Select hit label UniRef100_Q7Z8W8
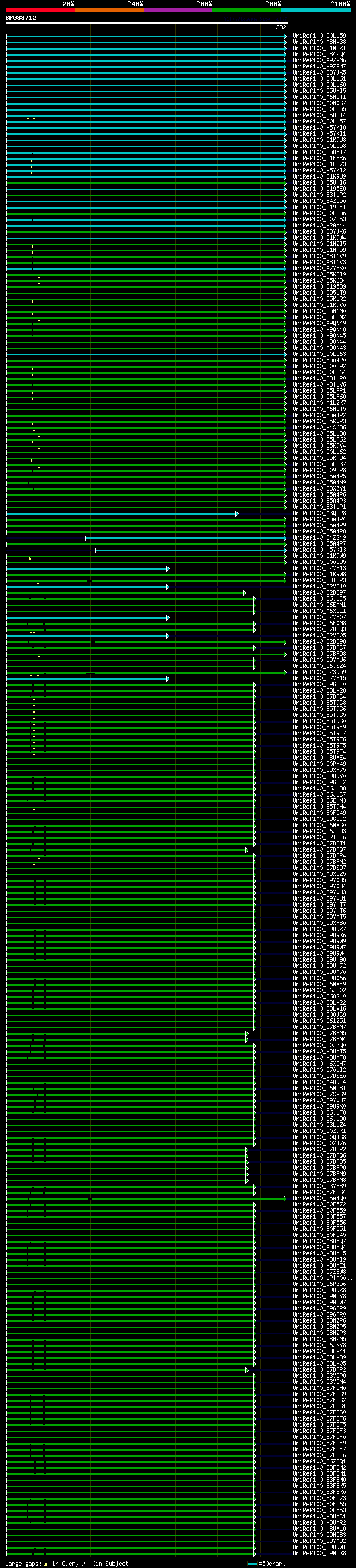The height and width of the screenshot is (1568, 356). (x=319, y=1272)
